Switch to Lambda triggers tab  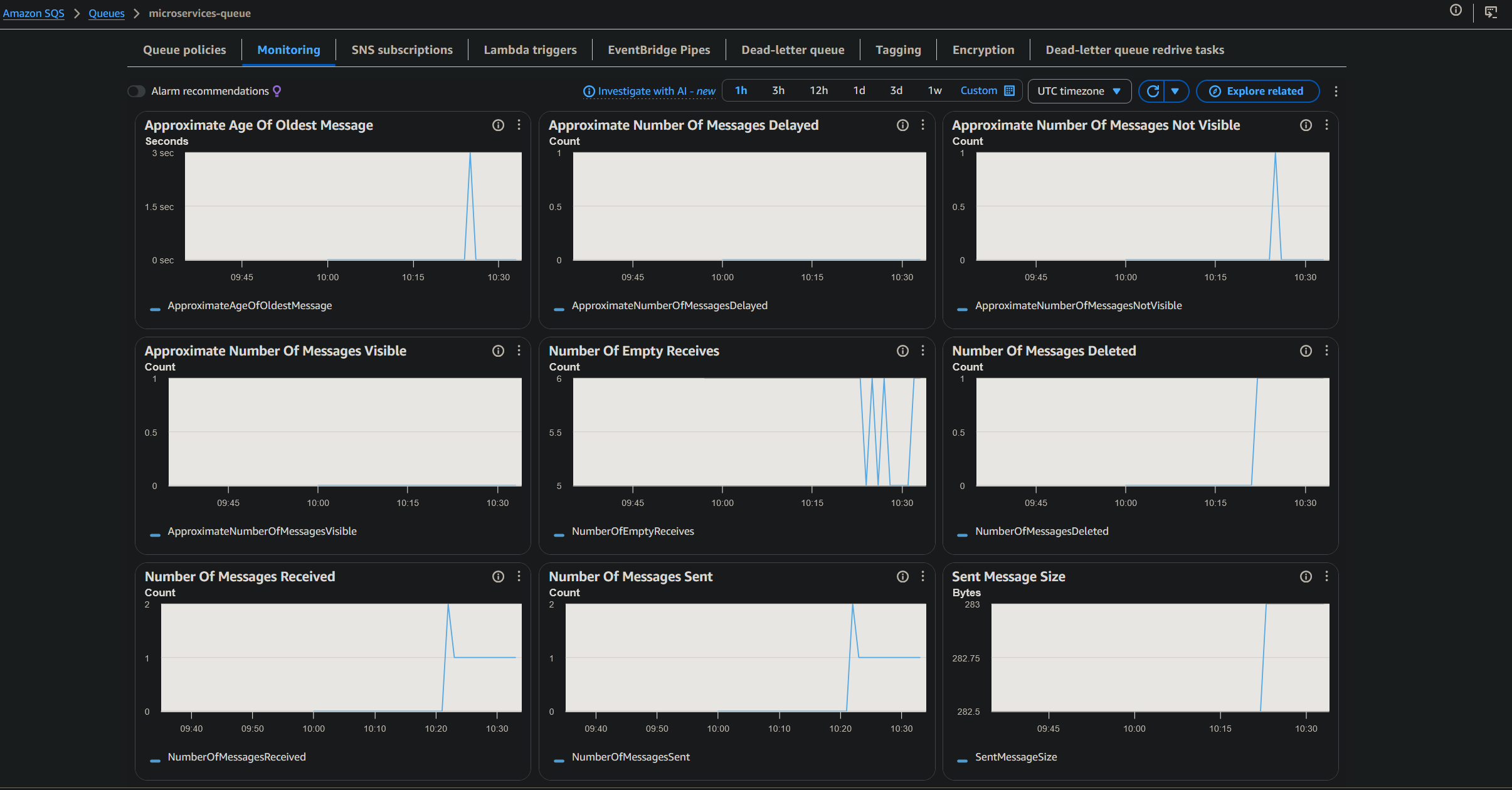point(530,50)
